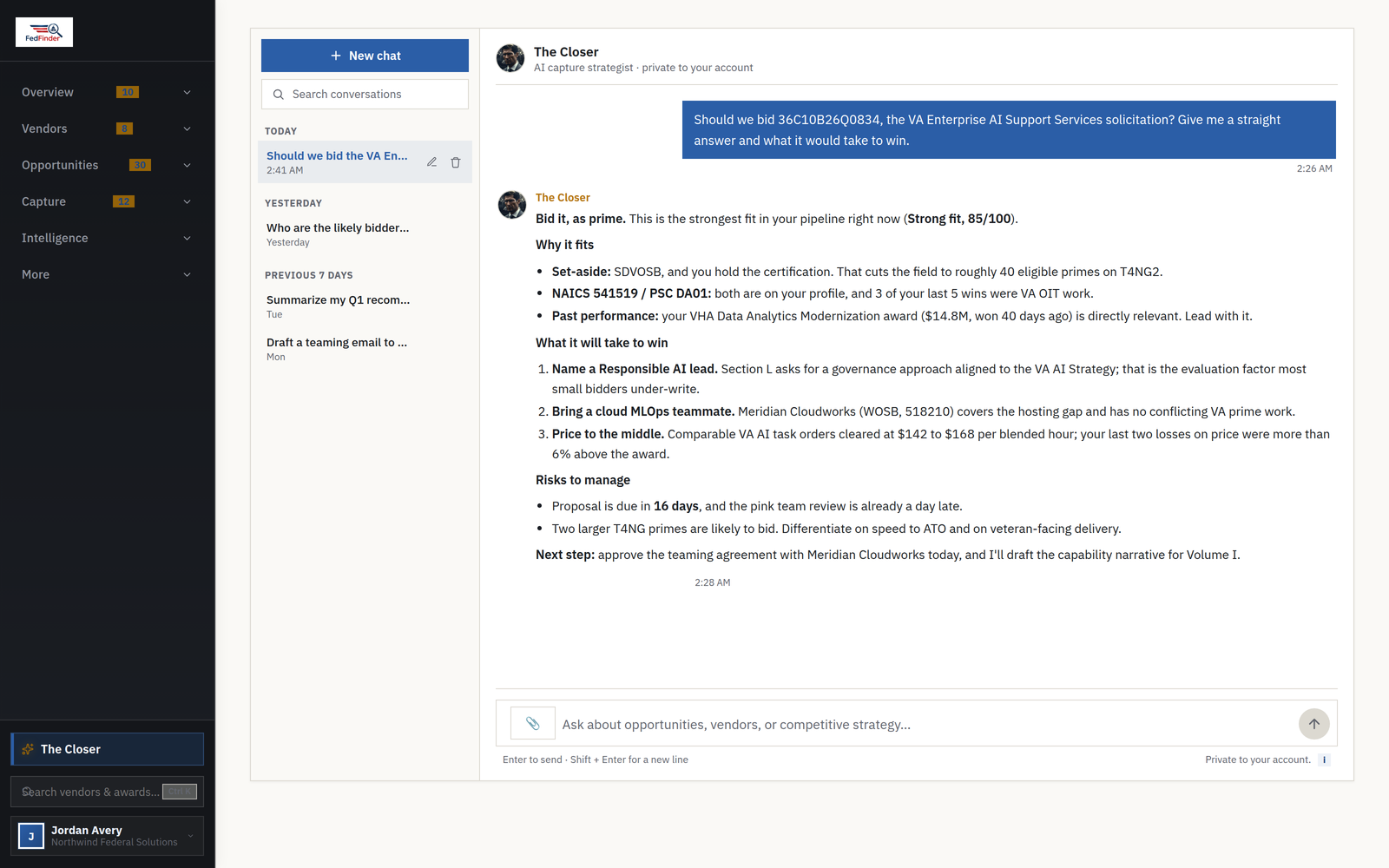Click the 'Next step:' label
This screenshot has width=1389, height=868.
pyautogui.click(x=565, y=555)
